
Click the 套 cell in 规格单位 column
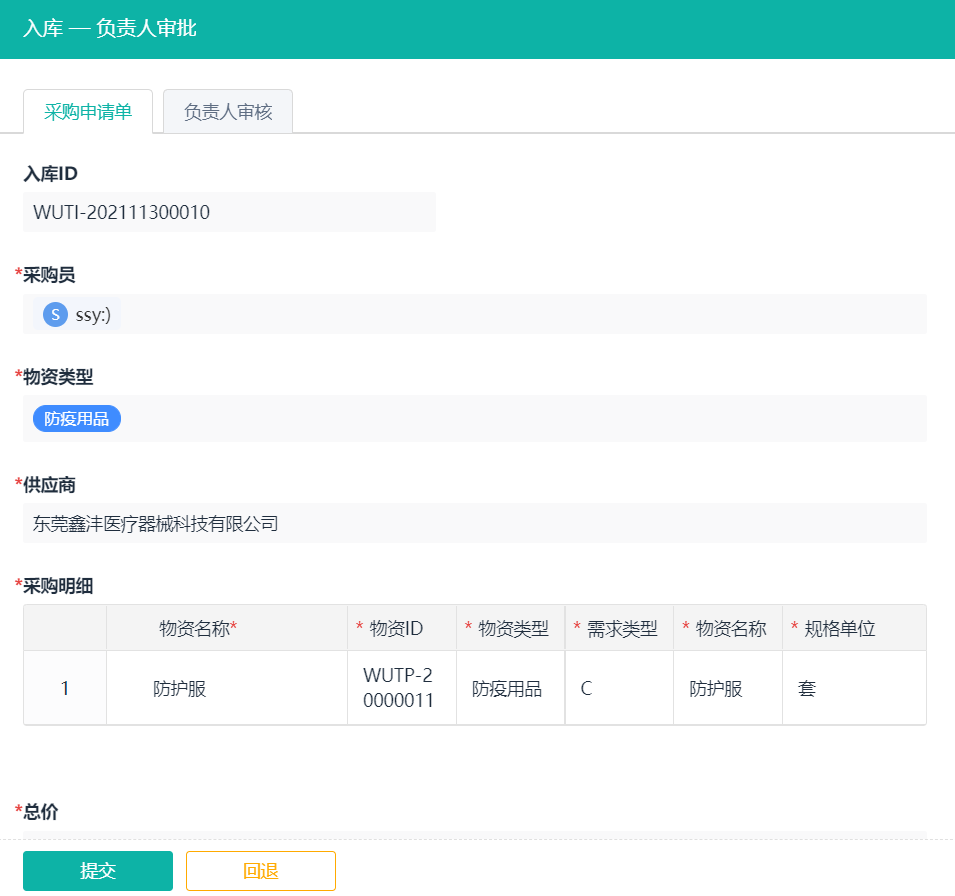click(x=808, y=689)
